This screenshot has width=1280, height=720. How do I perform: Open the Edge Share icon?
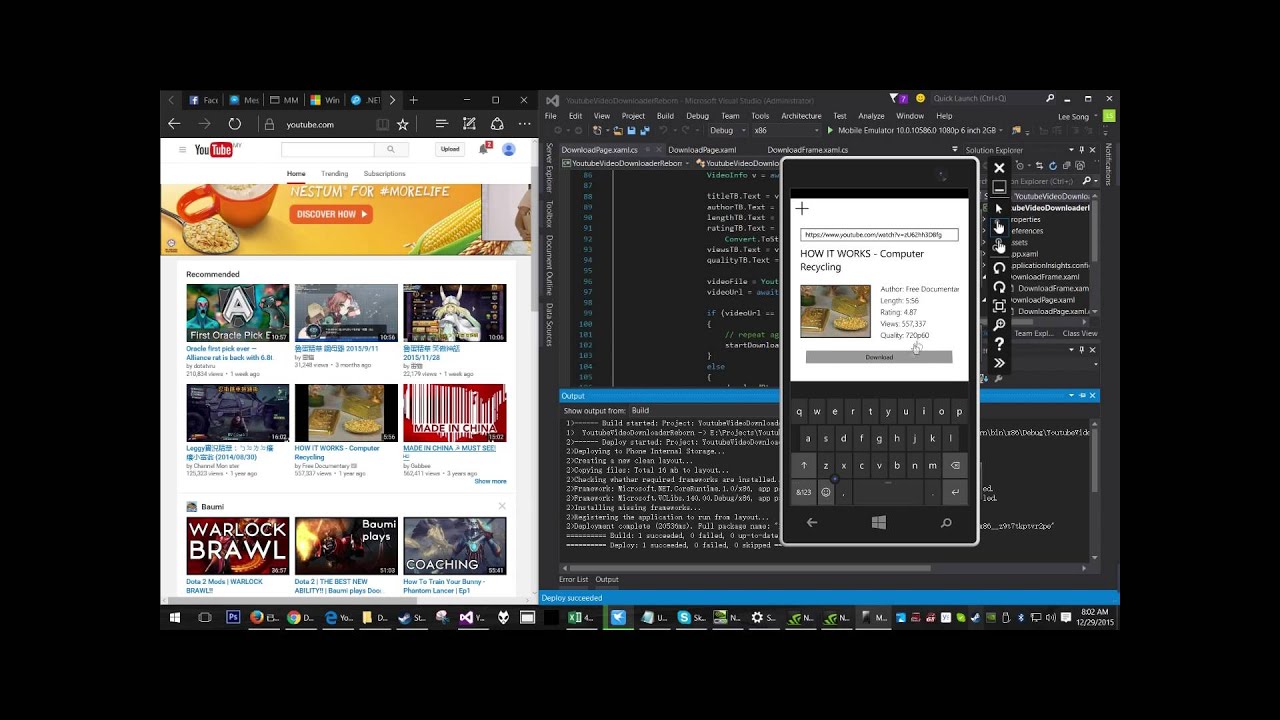click(497, 124)
